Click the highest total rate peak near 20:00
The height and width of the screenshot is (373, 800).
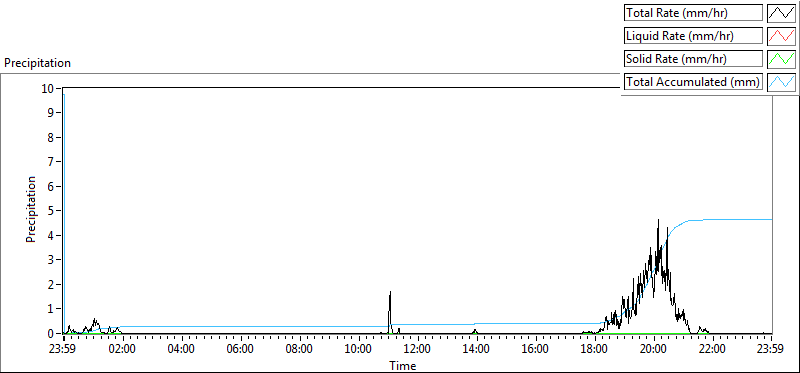click(658, 220)
